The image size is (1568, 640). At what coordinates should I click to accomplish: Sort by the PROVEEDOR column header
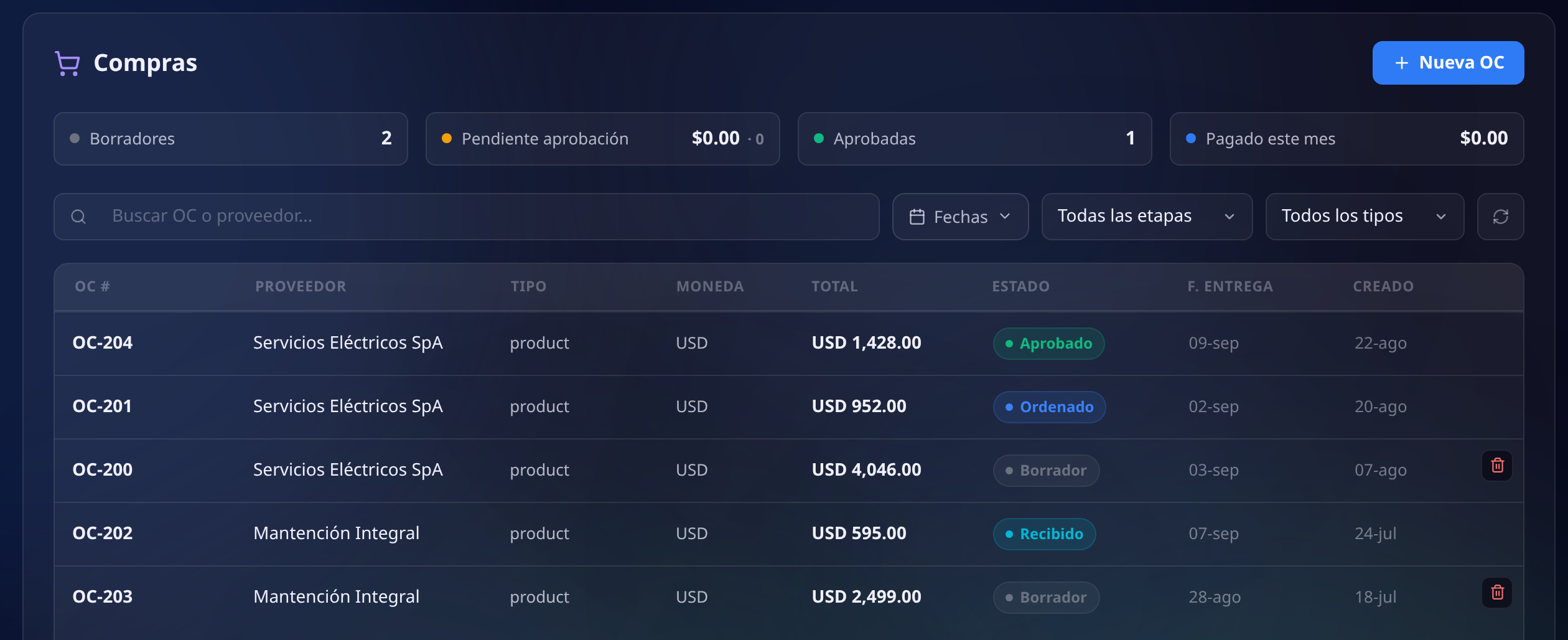click(301, 286)
